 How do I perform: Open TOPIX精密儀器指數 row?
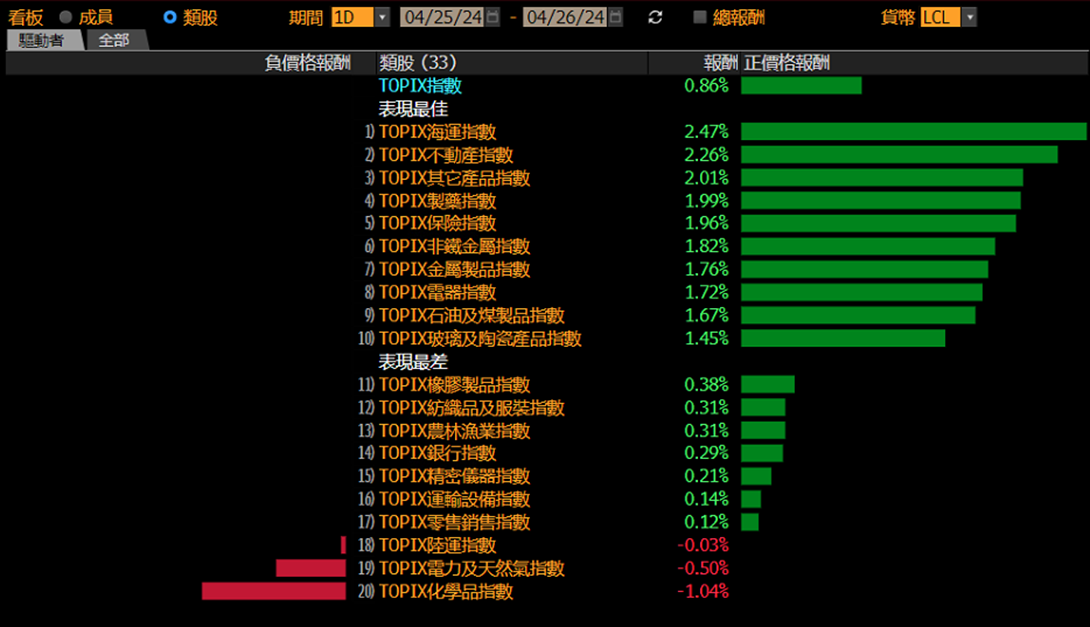click(454, 476)
